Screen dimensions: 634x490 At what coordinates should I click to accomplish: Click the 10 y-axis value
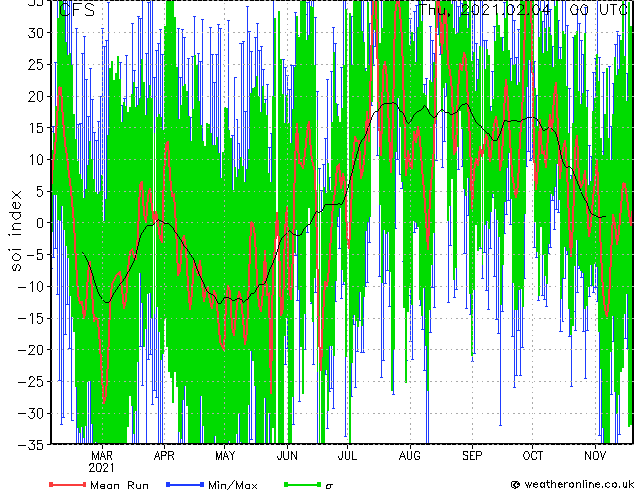pyautogui.click(x=36, y=160)
